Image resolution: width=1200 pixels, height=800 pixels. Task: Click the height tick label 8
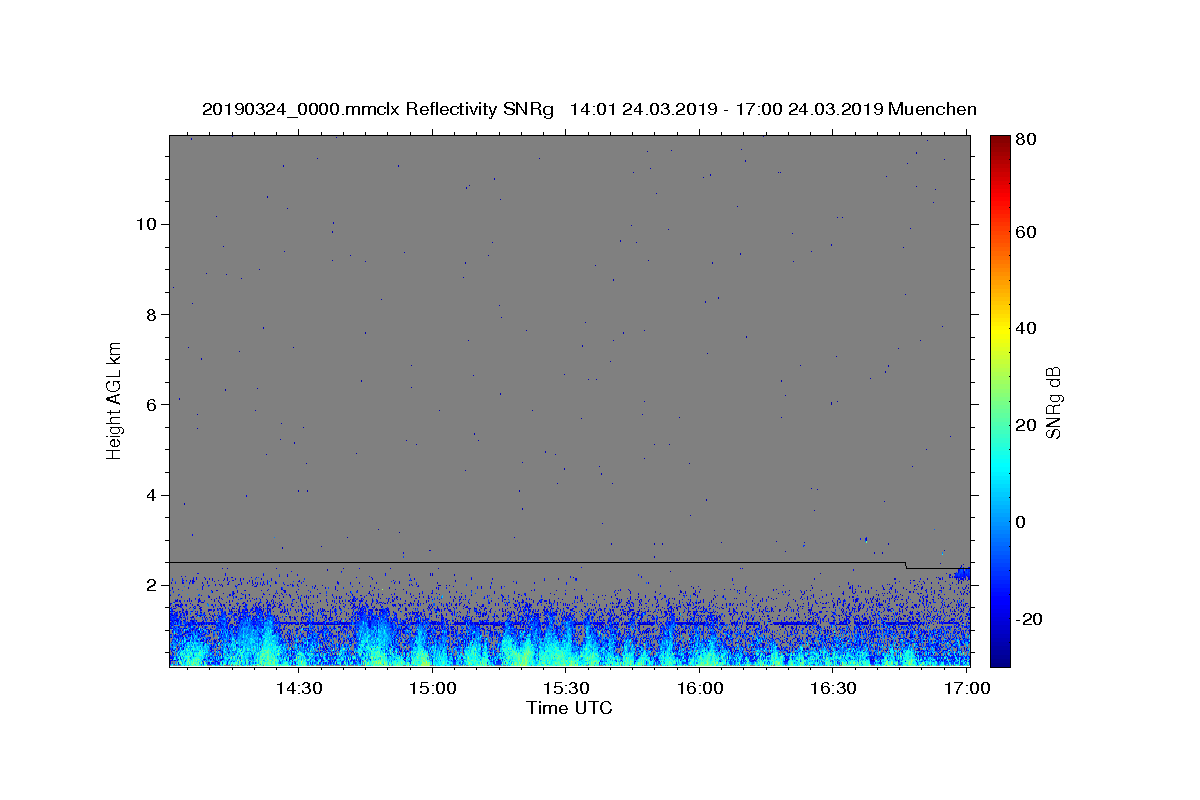point(150,314)
